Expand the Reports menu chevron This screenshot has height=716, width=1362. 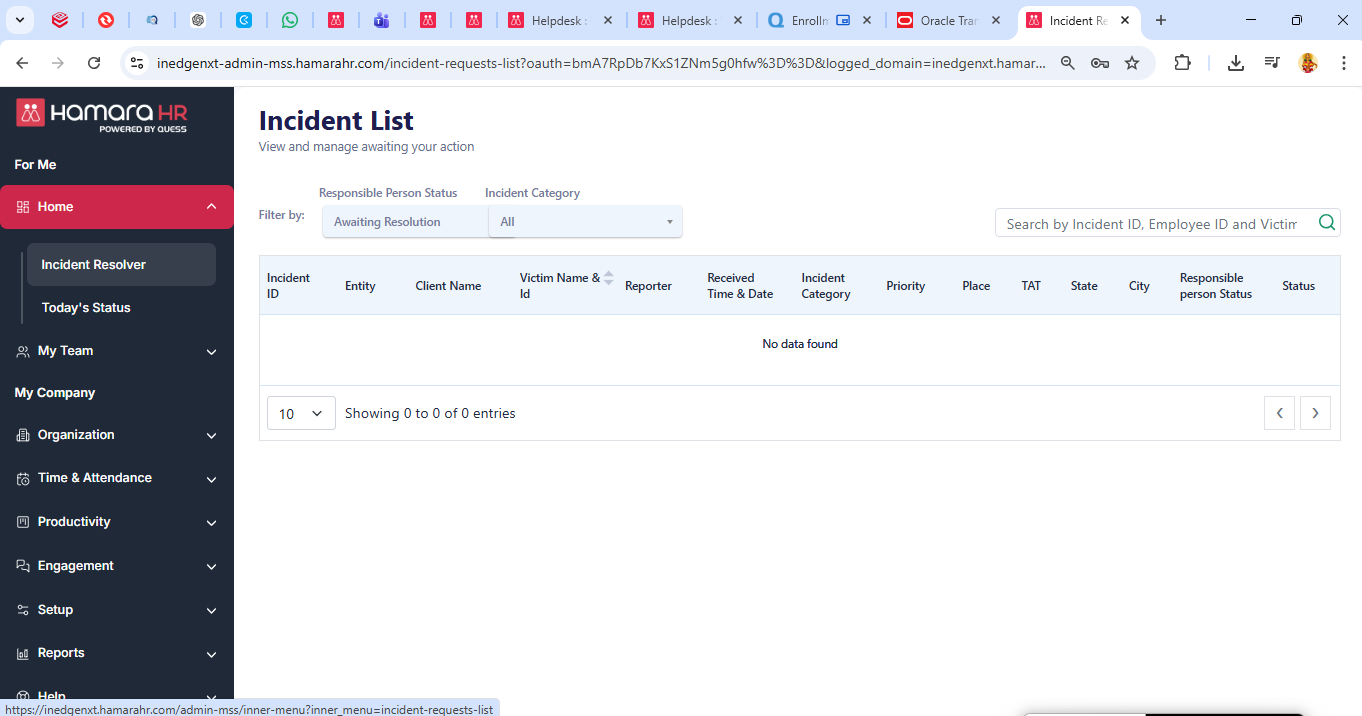point(211,655)
